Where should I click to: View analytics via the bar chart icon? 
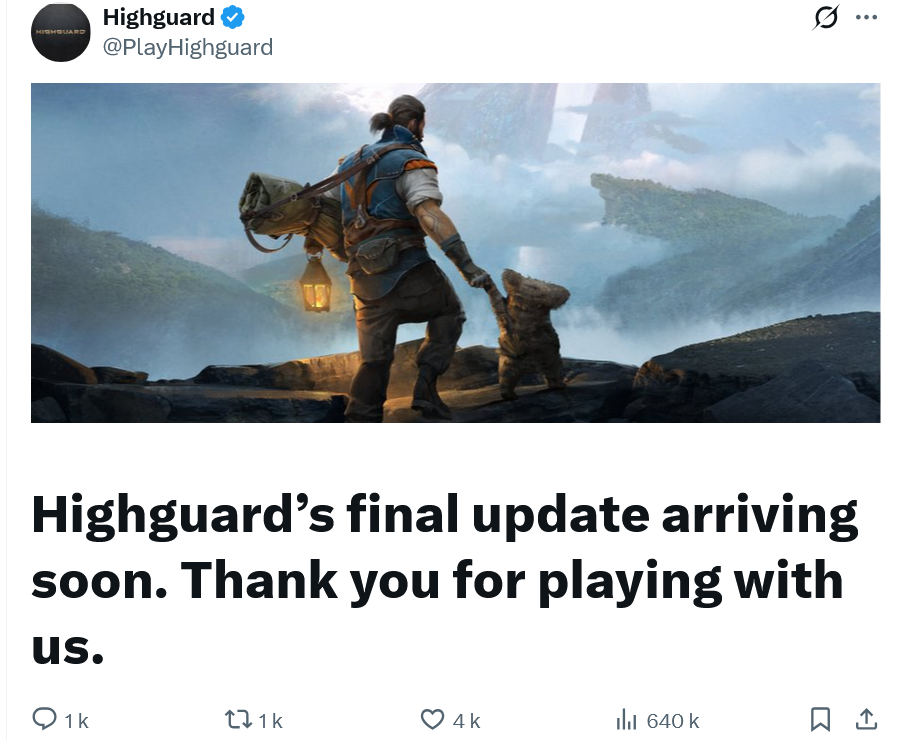tap(626, 720)
